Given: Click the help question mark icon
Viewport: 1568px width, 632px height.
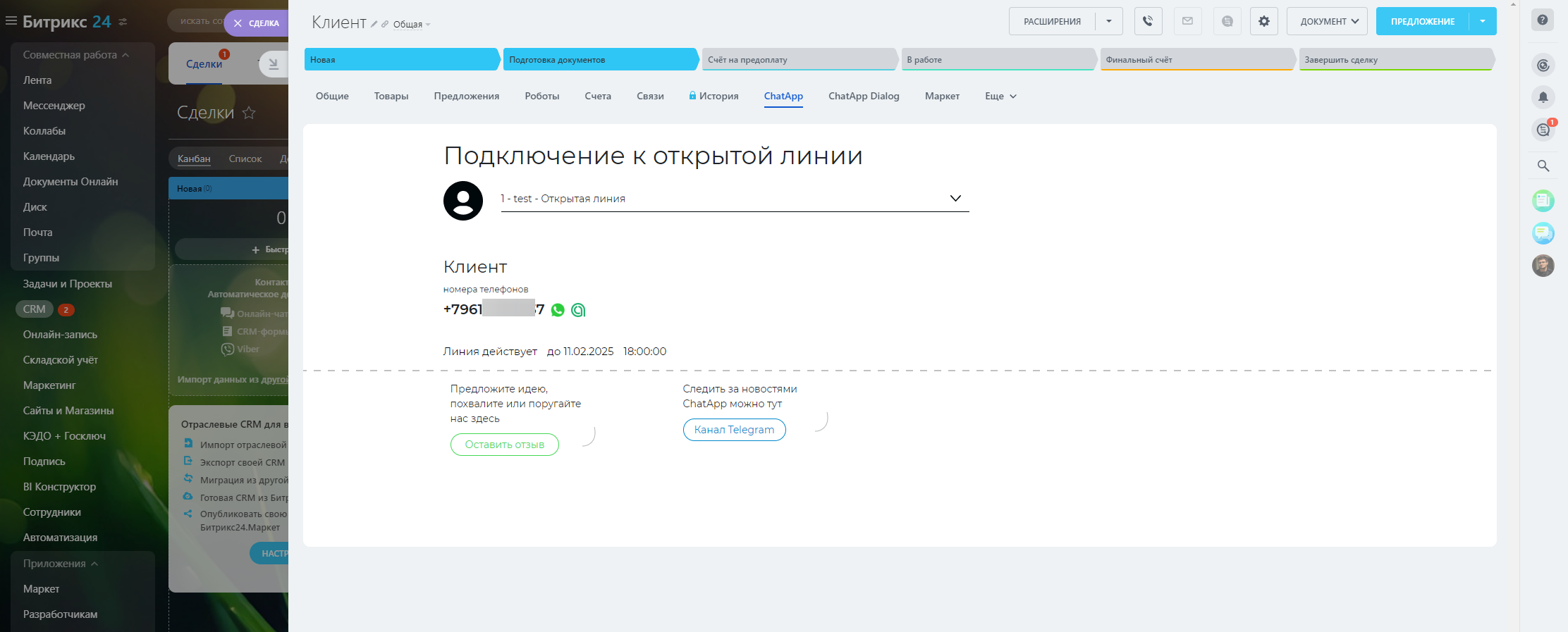Looking at the screenshot, I should [1543, 20].
